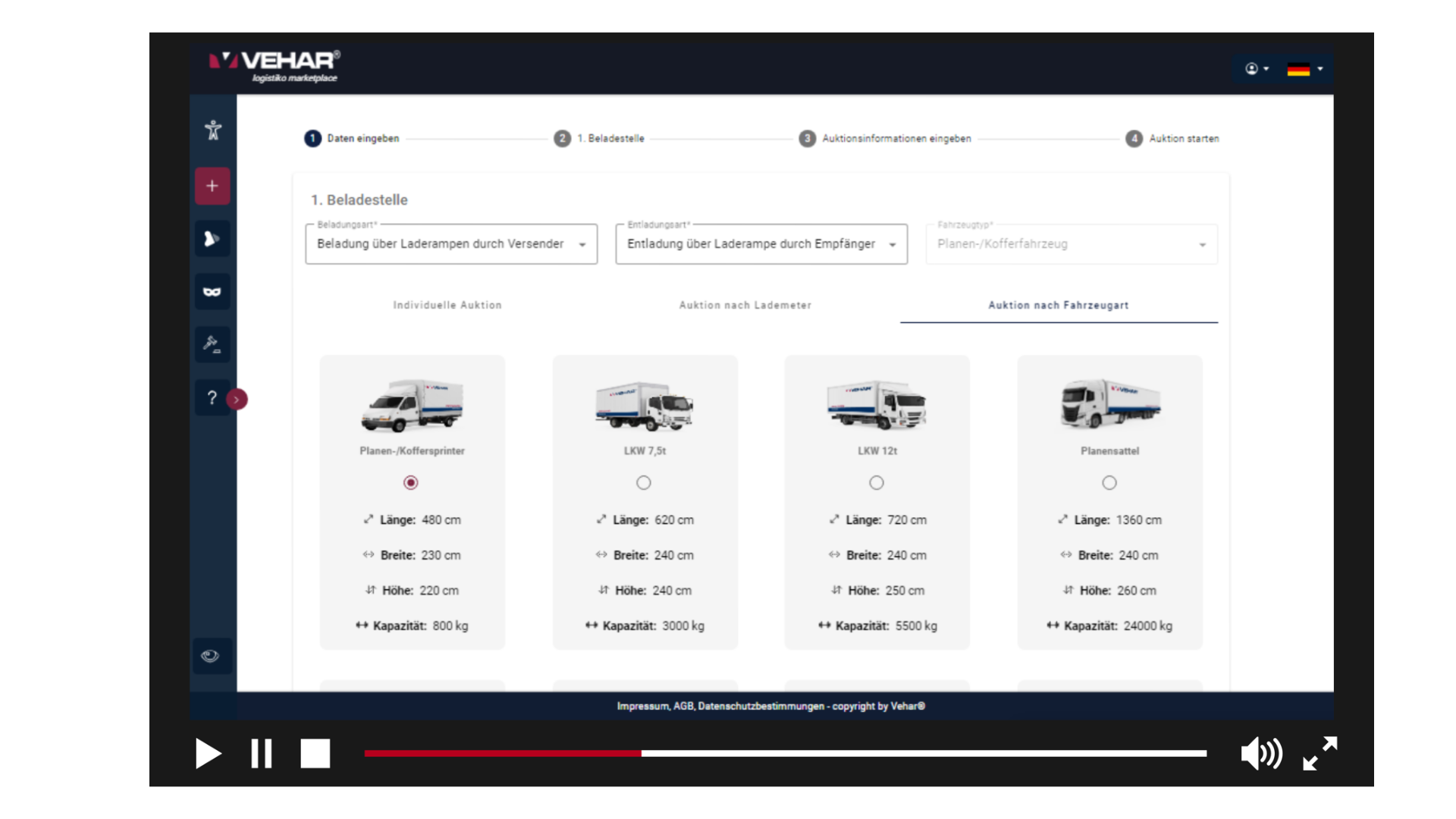The image size is (1456, 819).
Task: Open the question mark help icon
Action: click(x=212, y=397)
